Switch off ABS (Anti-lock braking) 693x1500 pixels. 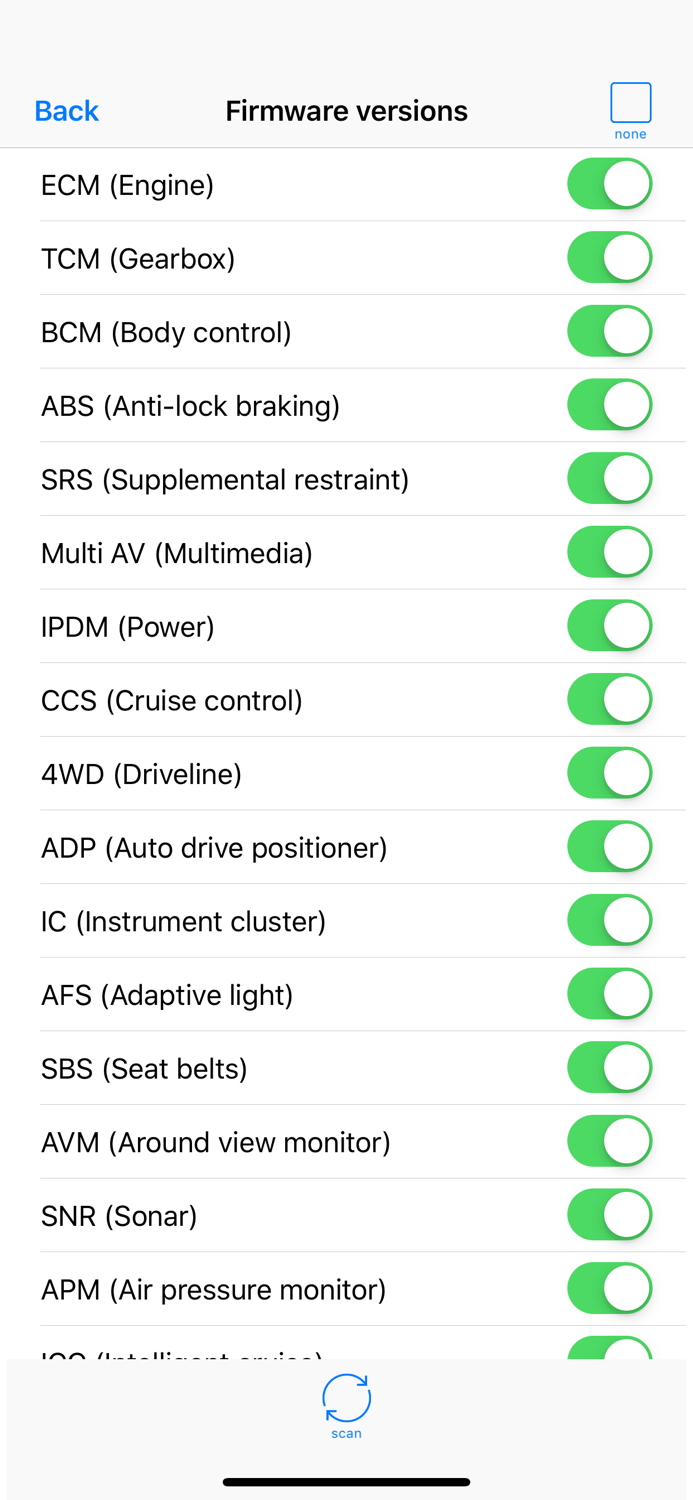(609, 405)
